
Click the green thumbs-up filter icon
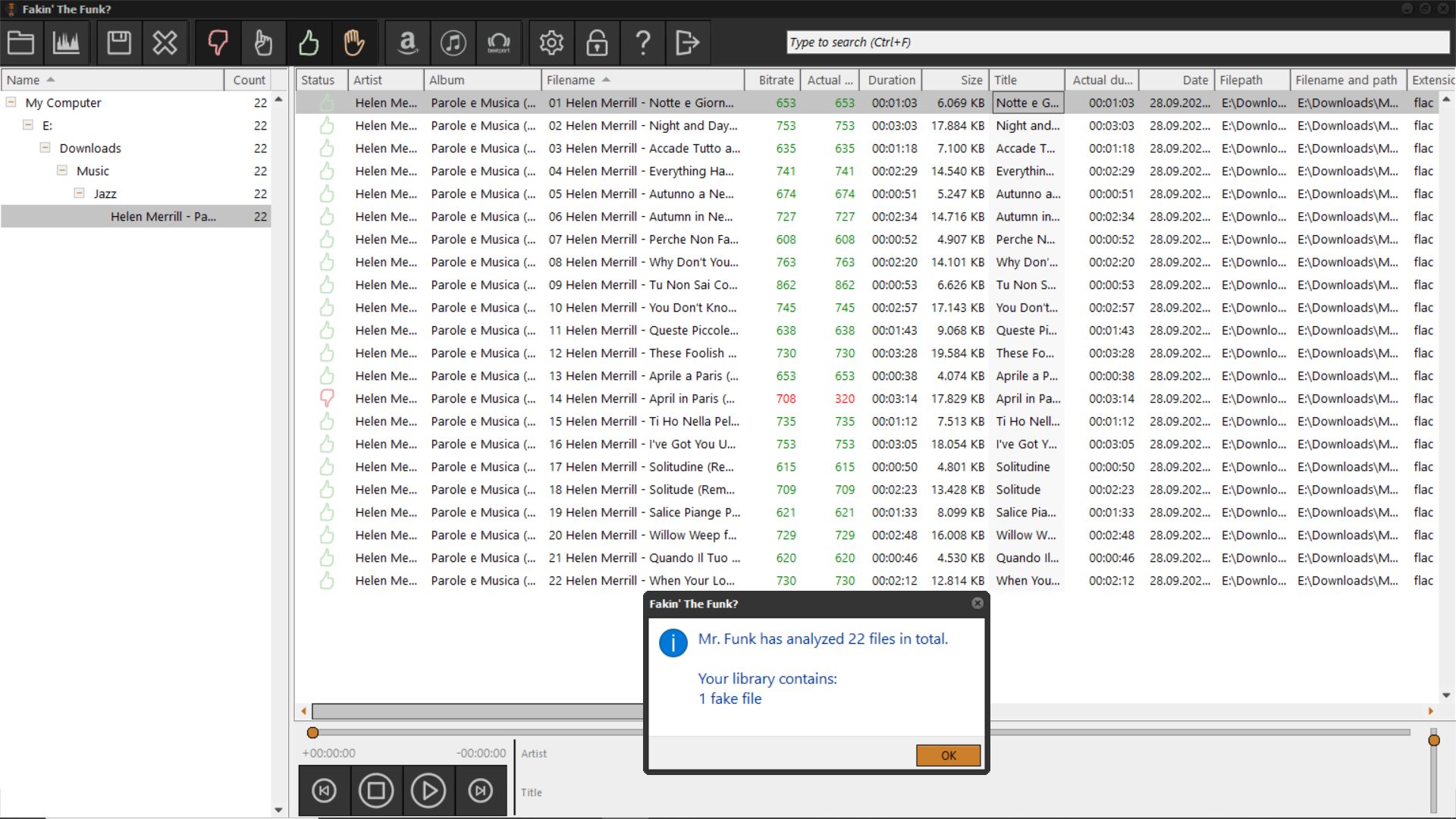[309, 42]
